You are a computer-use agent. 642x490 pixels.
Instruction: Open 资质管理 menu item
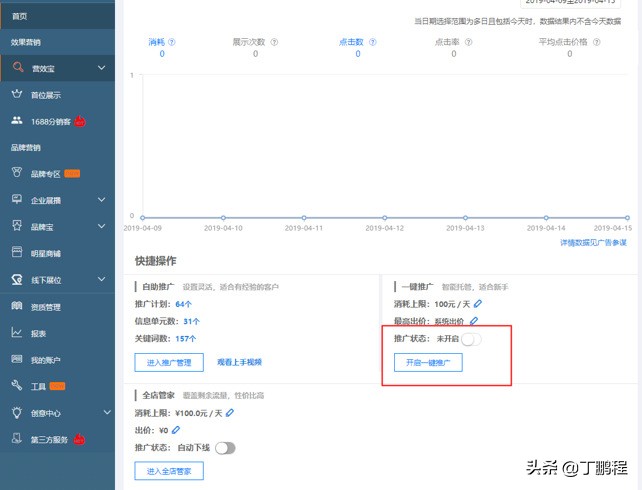coord(57,307)
